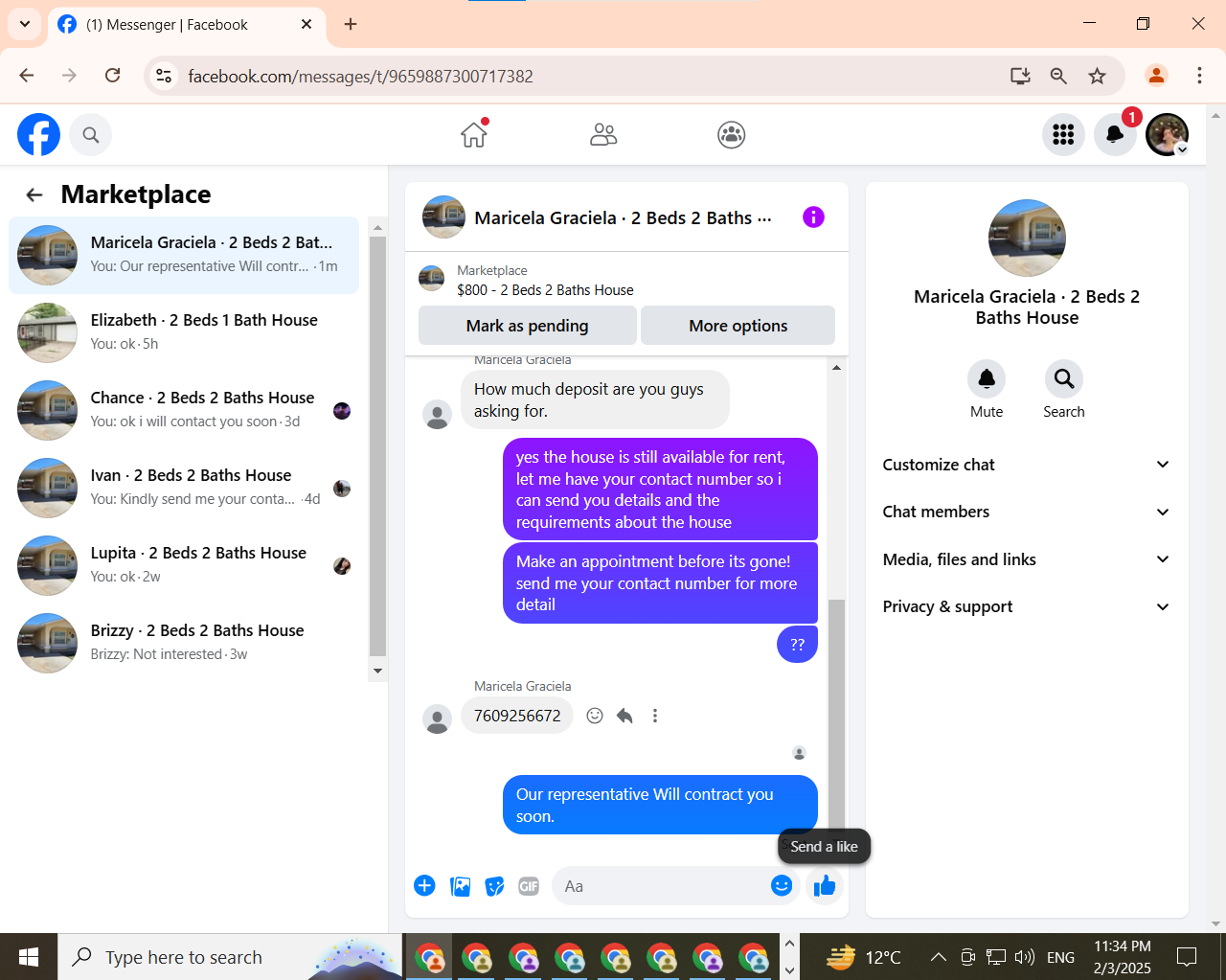Open $800 - 2 Beds 2 Baths House listing
Screen dimensions: 1226x980
[545, 290]
